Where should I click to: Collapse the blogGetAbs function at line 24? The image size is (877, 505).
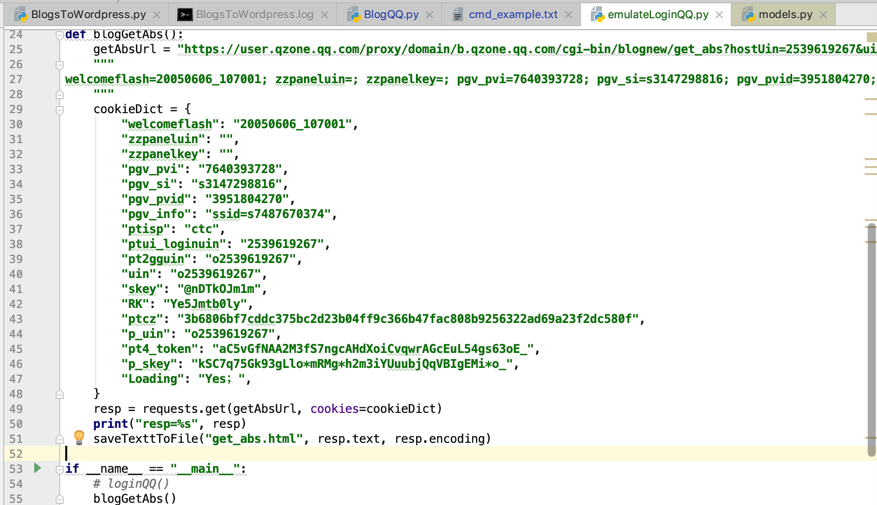pyautogui.click(x=59, y=35)
